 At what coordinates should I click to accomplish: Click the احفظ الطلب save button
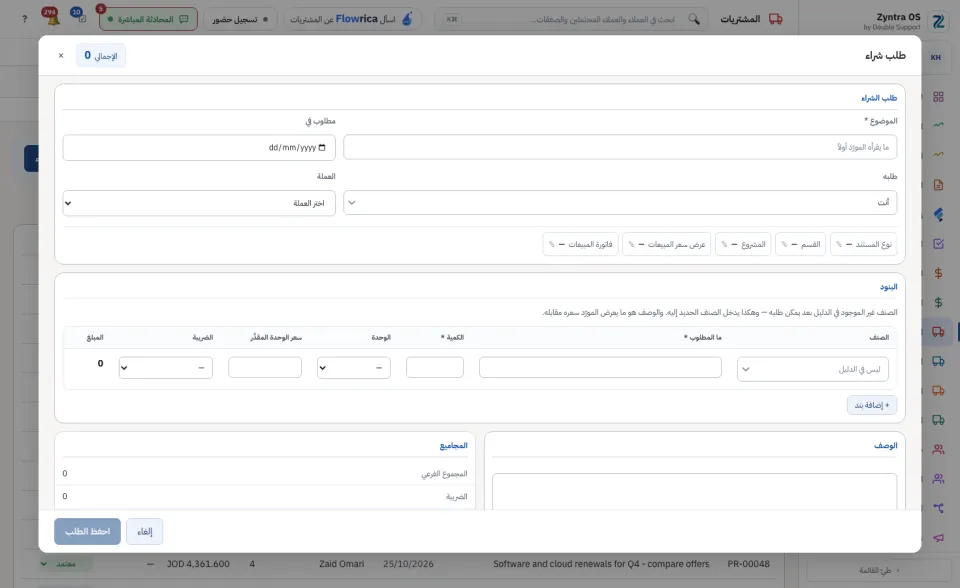coord(88,532)
